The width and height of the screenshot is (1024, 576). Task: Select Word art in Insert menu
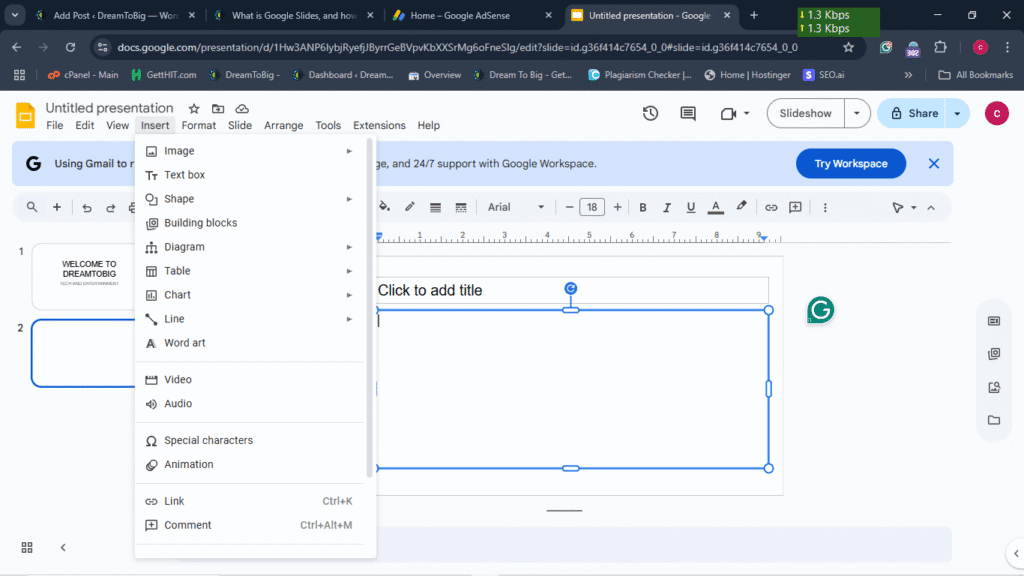[184, 343]
